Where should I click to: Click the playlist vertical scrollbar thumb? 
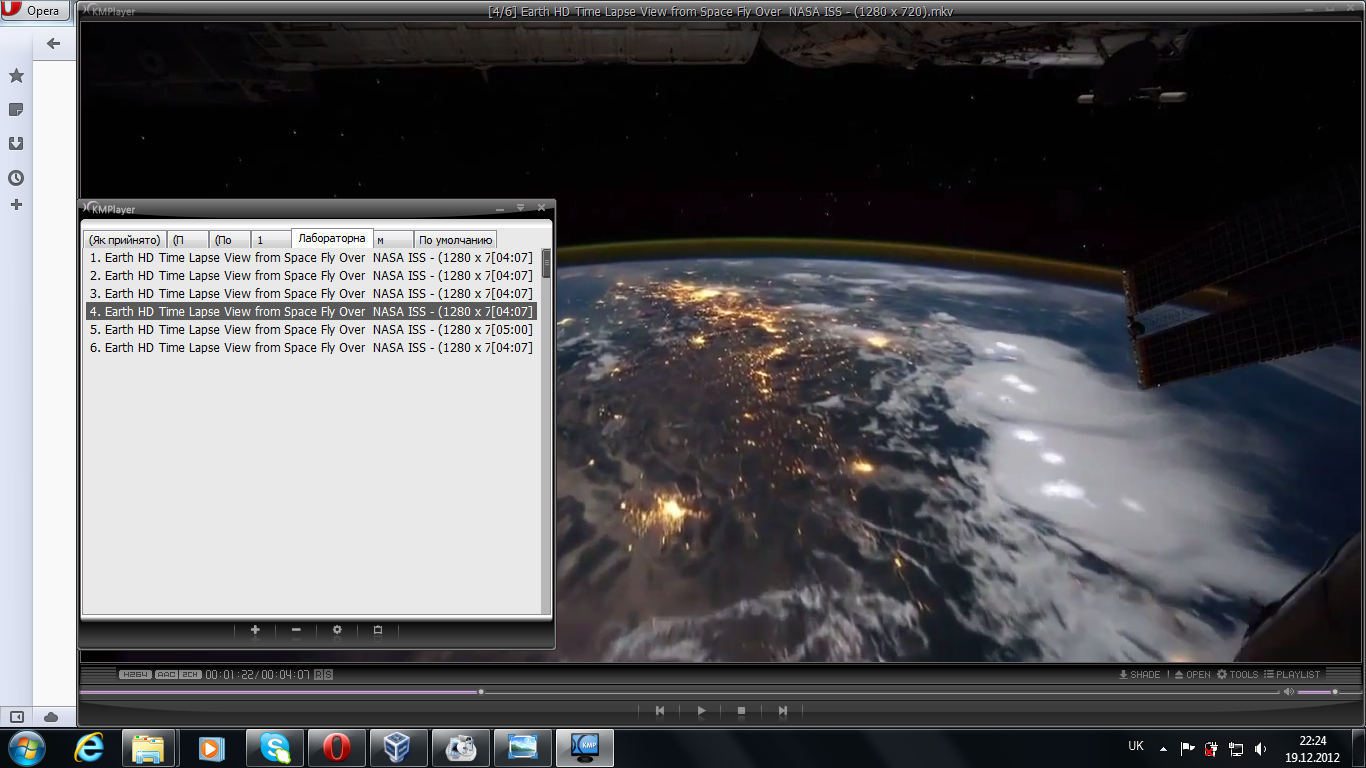pyautogui.click(x=546, y=263)
